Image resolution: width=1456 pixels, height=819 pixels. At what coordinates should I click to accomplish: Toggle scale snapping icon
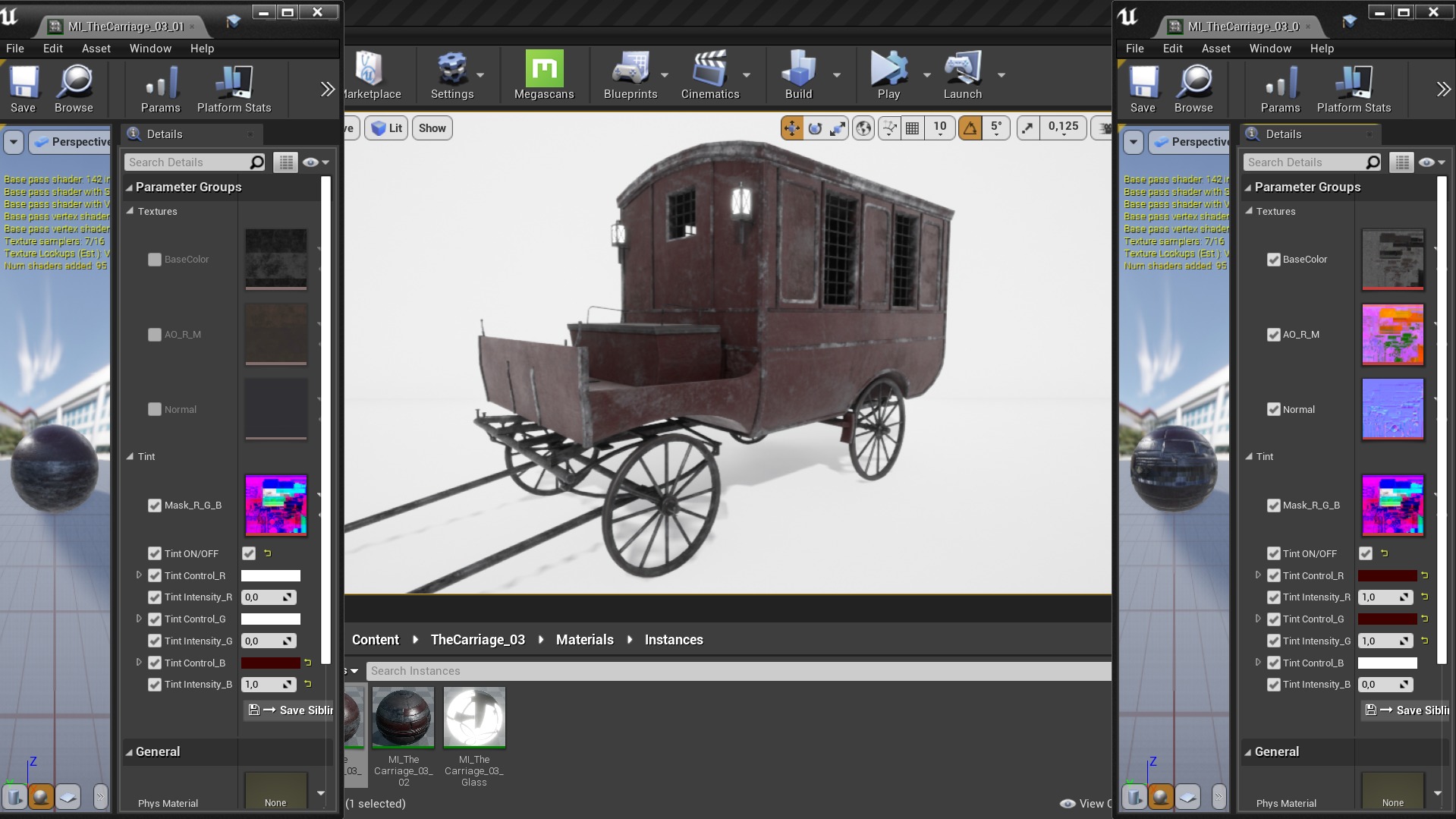[1027, 128]
